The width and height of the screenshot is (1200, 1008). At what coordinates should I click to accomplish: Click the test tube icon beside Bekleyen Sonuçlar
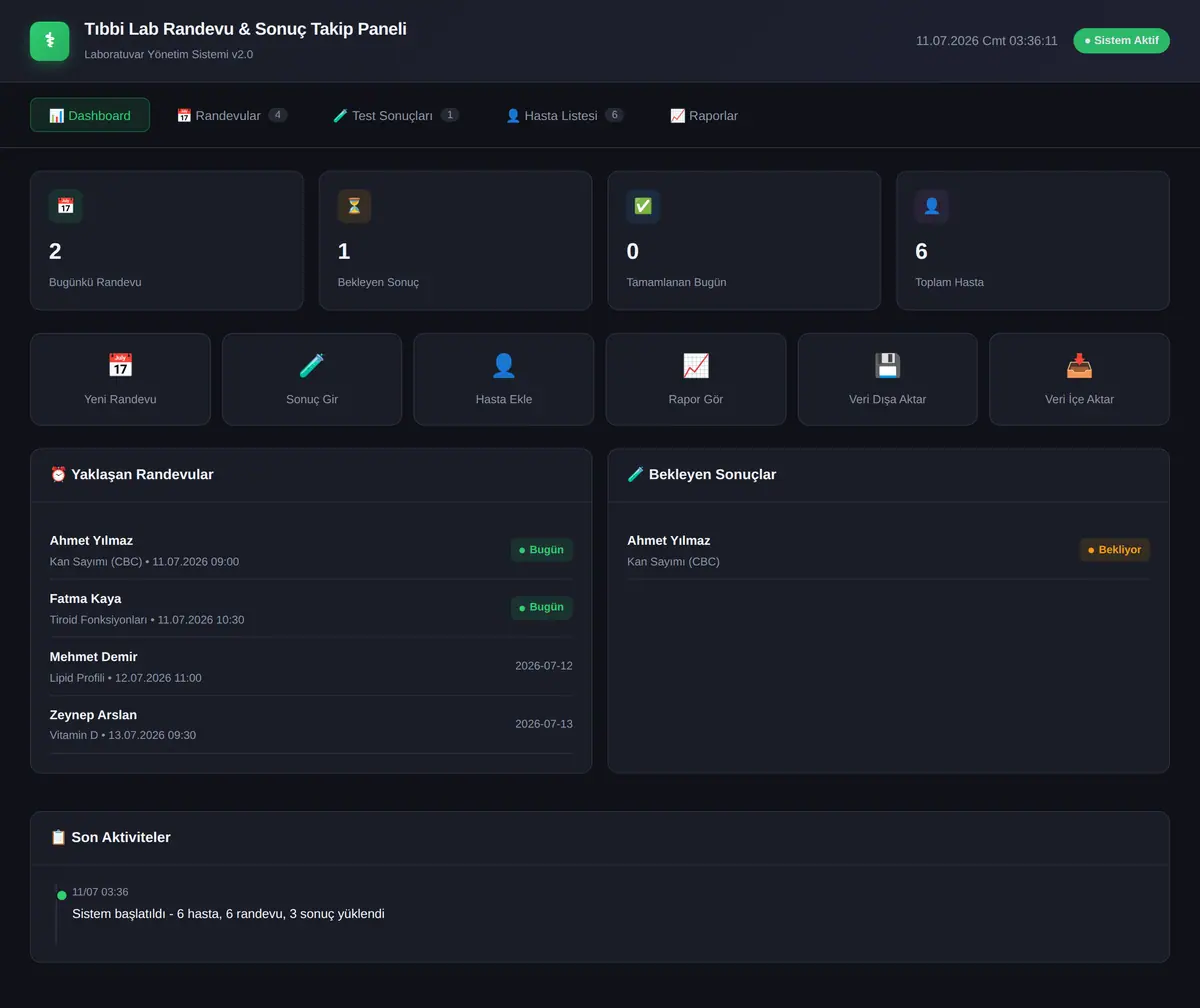636,474
